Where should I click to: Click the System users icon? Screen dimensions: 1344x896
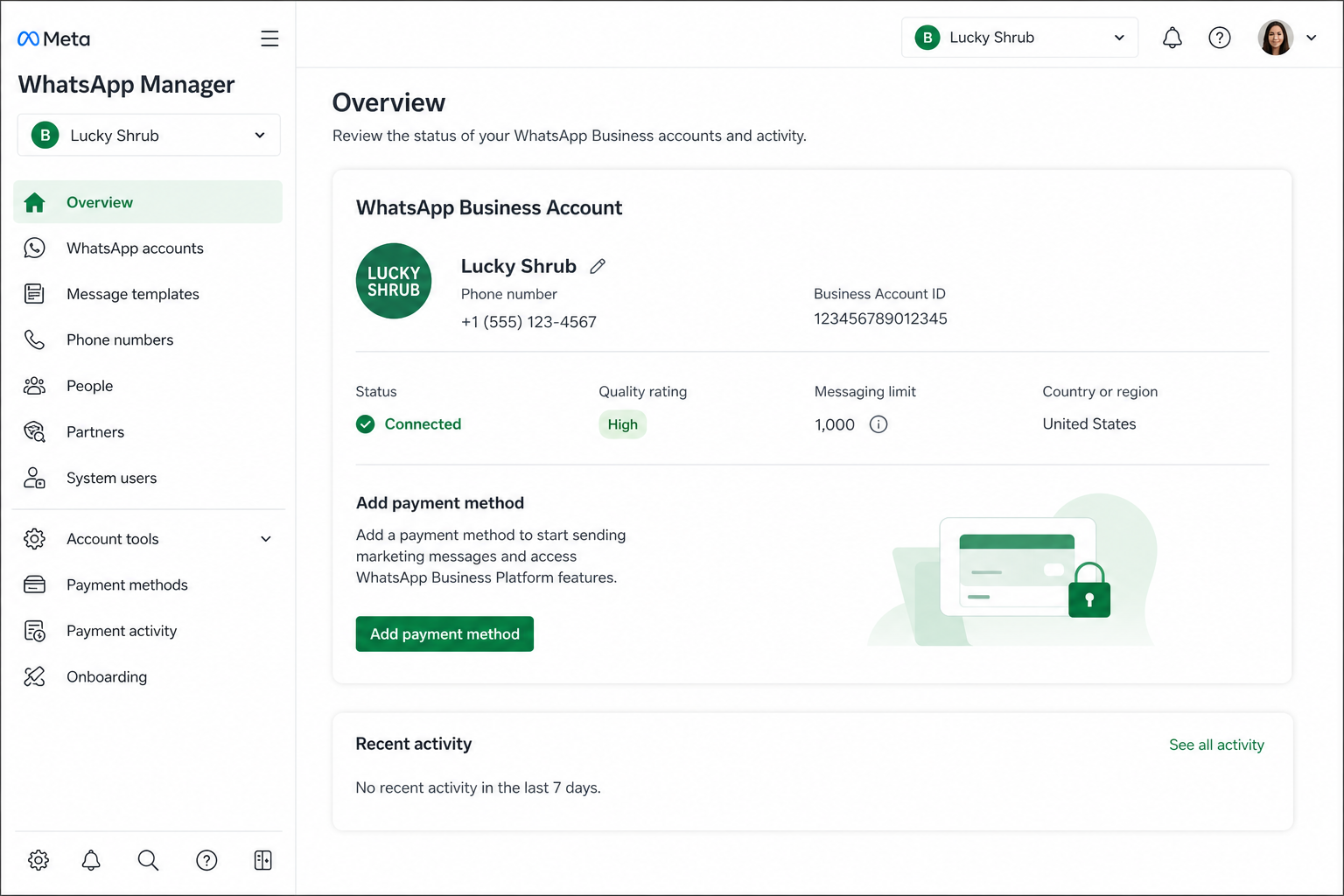pyautogui.click(x=34, y=478)
